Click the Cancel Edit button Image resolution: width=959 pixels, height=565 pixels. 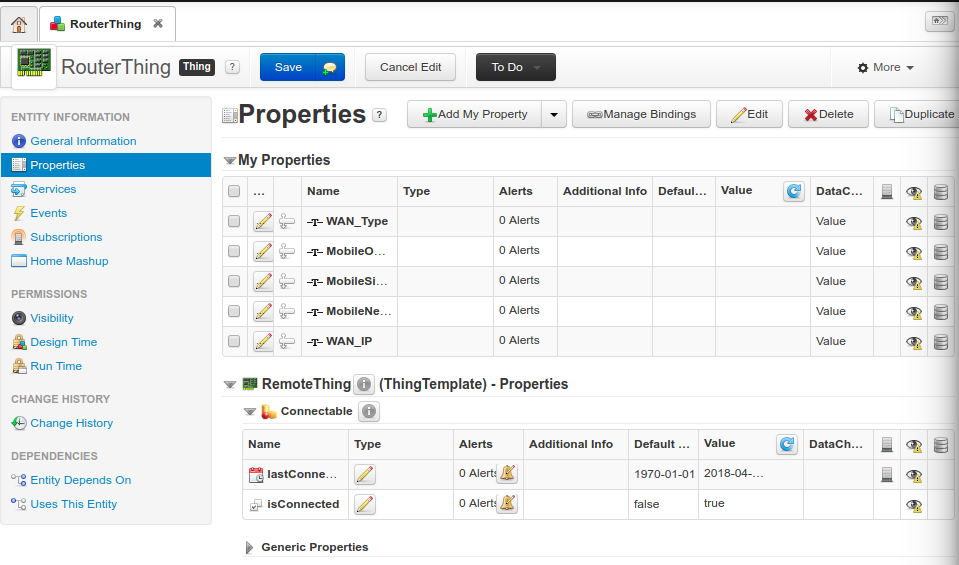click(x=410, y=67)
